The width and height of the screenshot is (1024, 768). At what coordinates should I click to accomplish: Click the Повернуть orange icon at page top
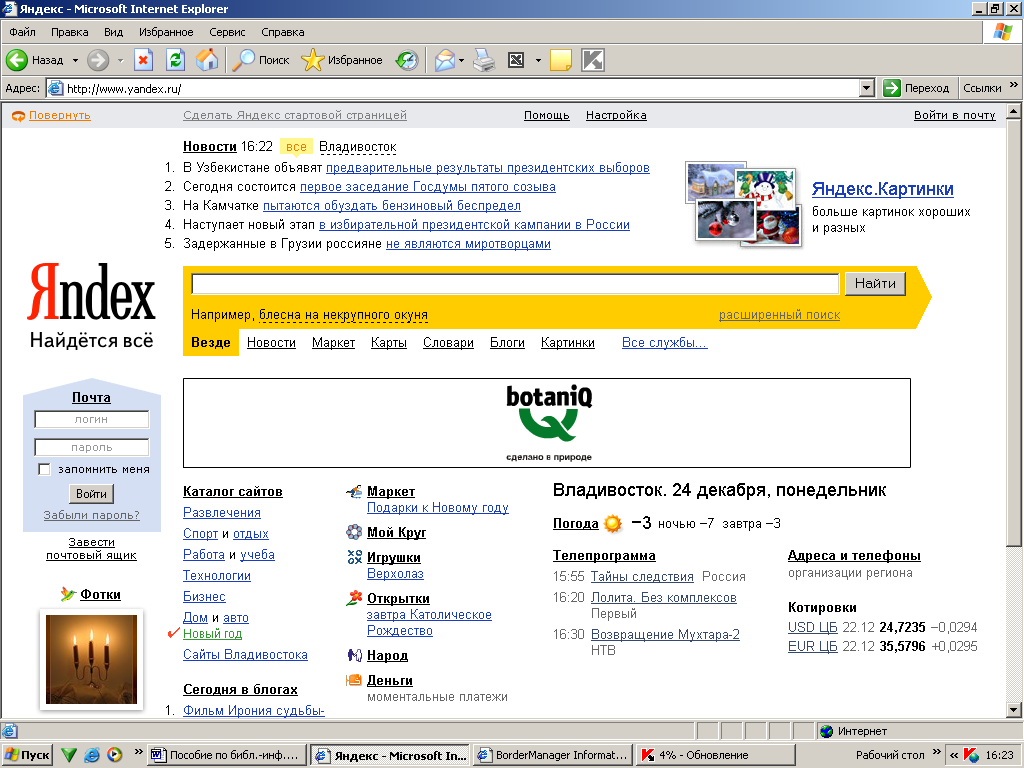tap(18, 116)
